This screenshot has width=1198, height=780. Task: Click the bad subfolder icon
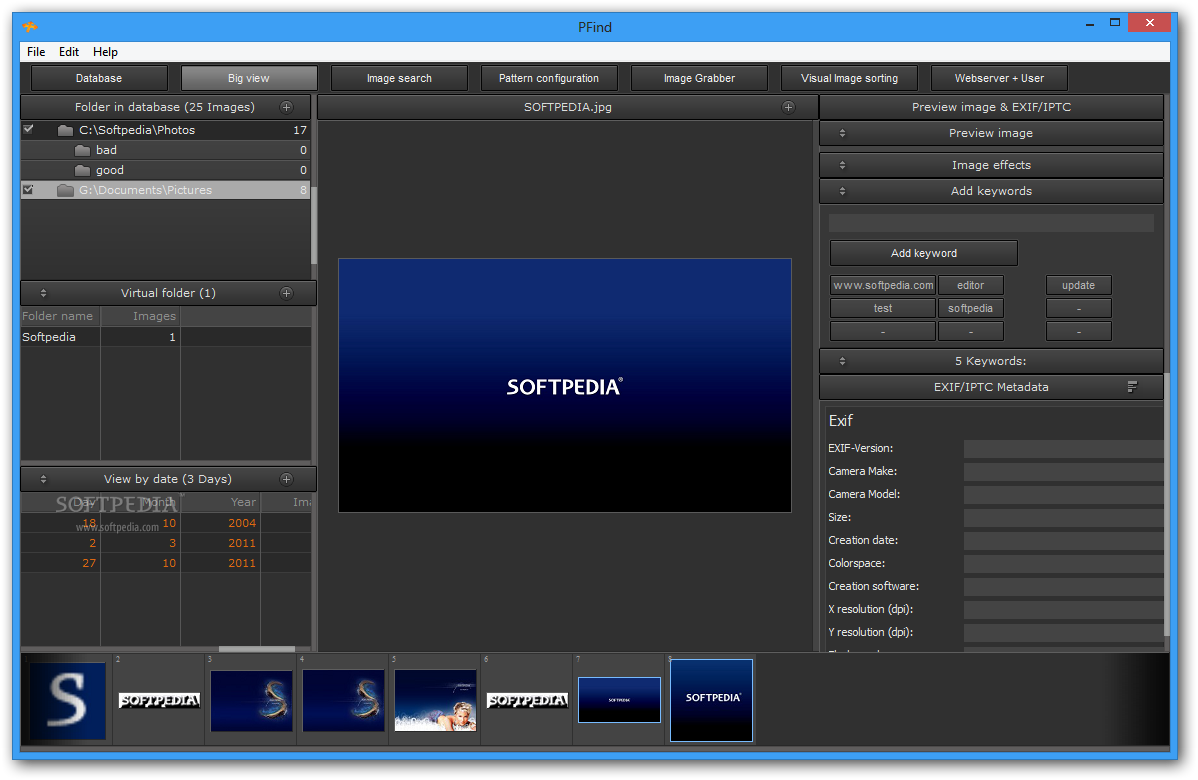[83, 150]
